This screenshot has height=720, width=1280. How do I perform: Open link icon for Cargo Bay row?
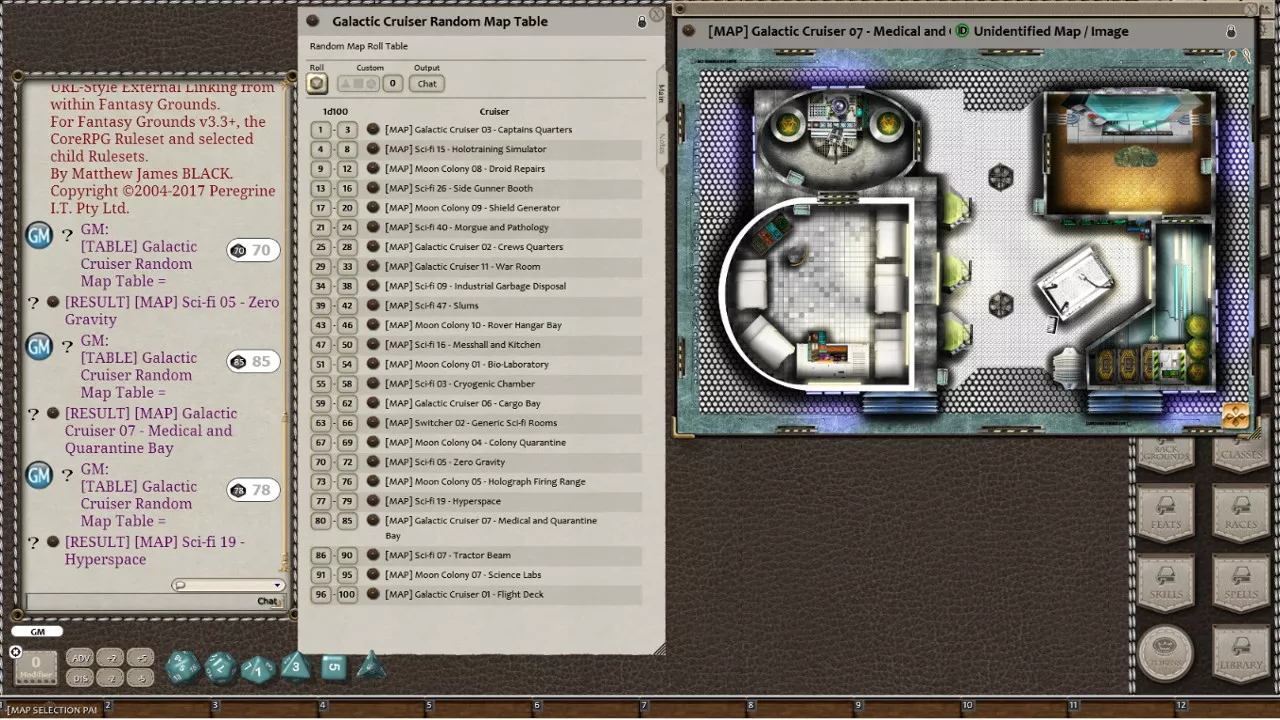(373, 403)
